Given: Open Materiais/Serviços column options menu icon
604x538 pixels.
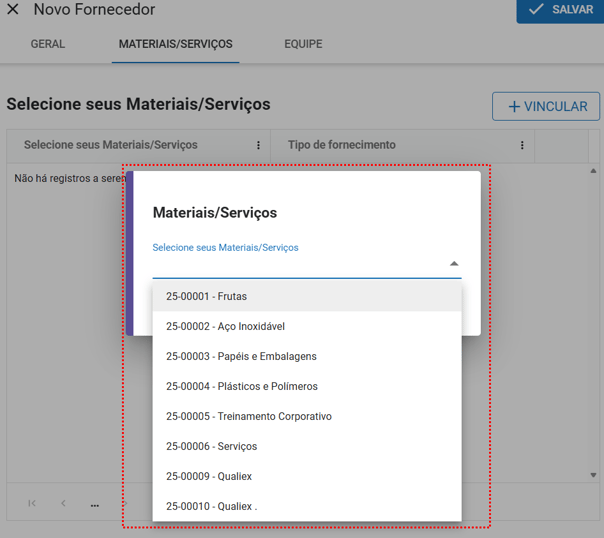Looking at the screenshot, I should pyautogui.click(x=258, y=146).
